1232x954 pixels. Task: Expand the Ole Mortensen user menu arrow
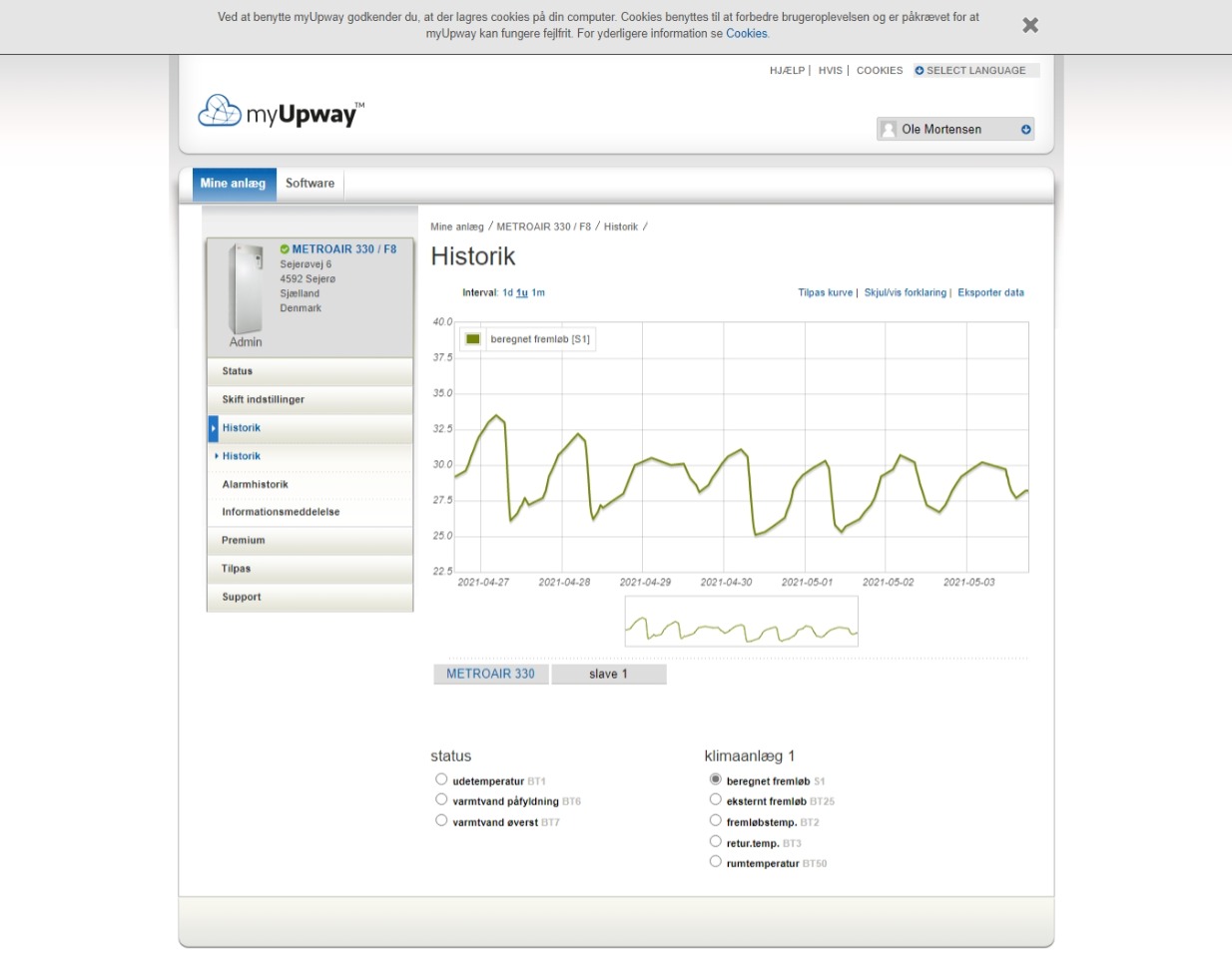(1025, 130)
